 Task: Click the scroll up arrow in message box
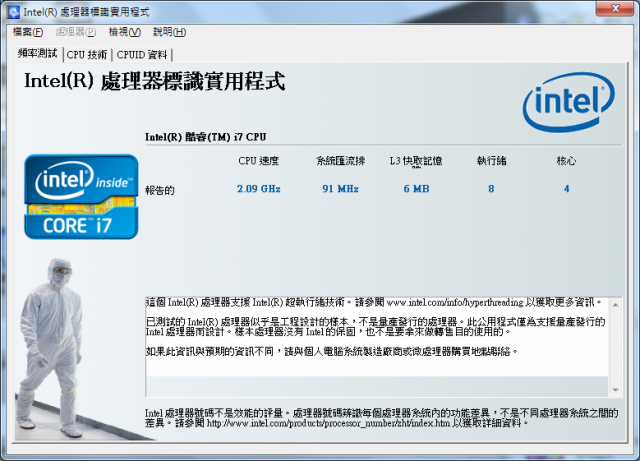pyautogui.click(x=616, y=305)
